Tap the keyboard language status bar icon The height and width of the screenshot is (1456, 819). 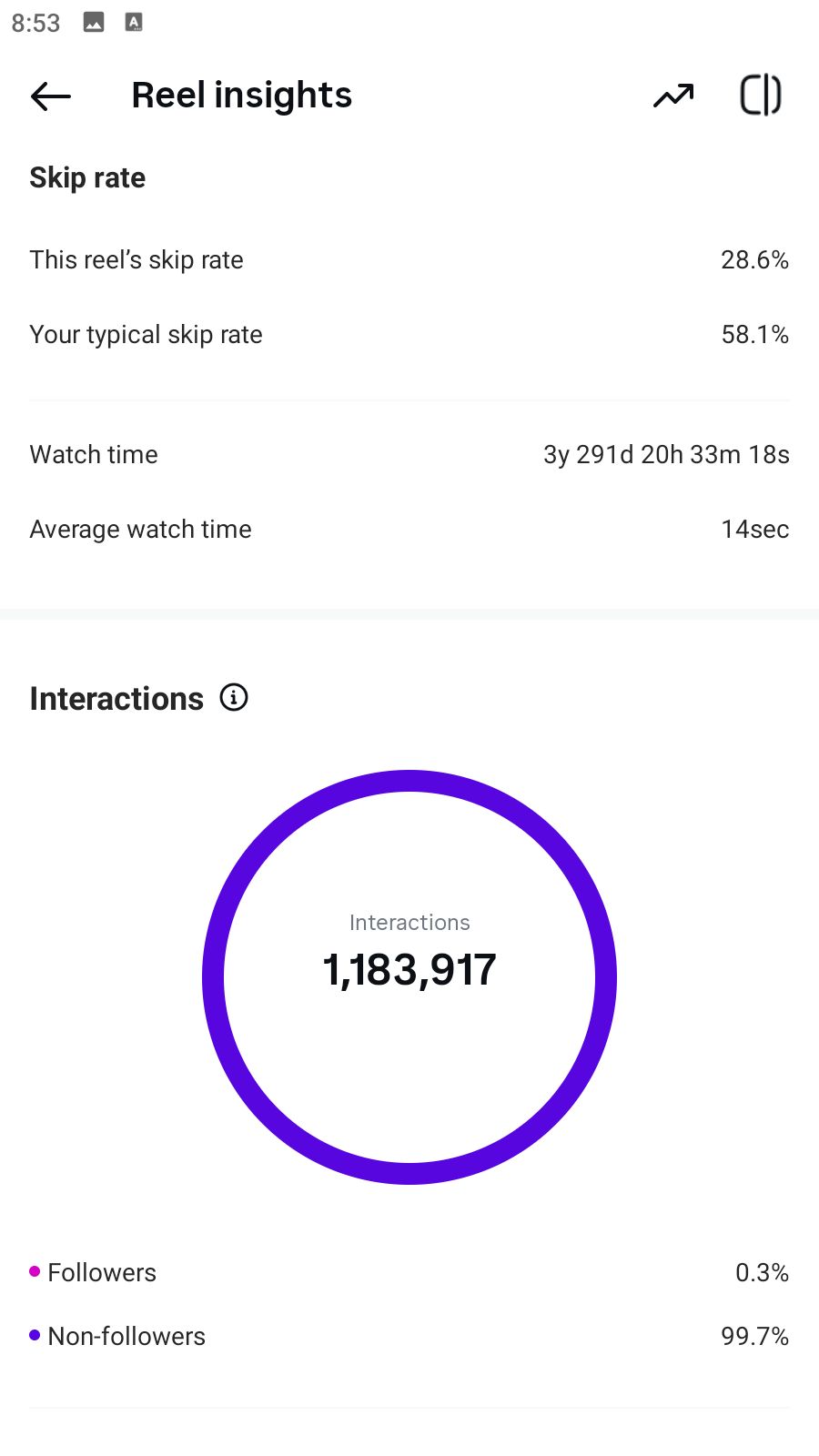coord(134,23)
